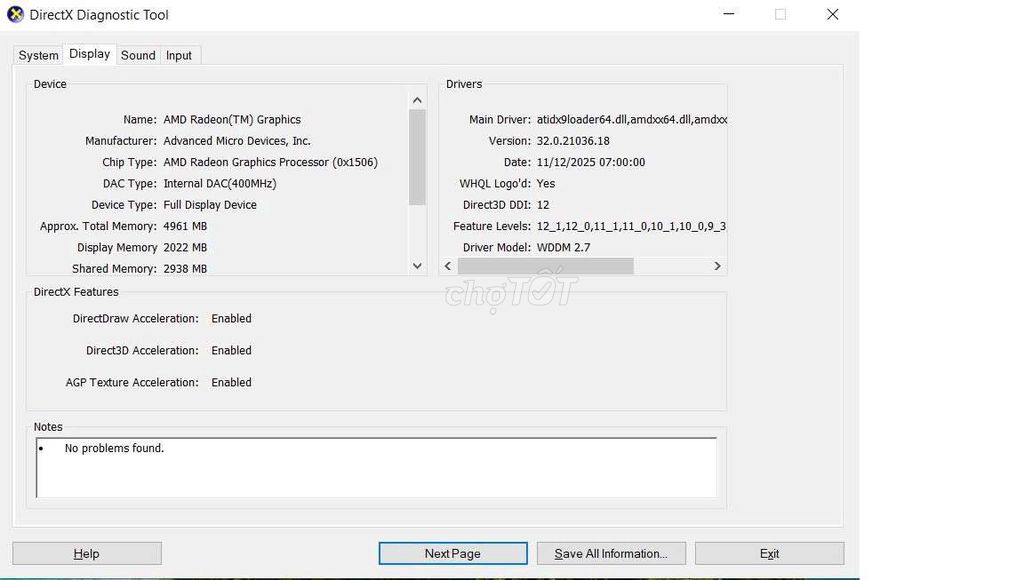This screenshot has height=580, width=1024.
Task: Go to the Input tab
Action: pyautogui.click(x=179, y=56)
